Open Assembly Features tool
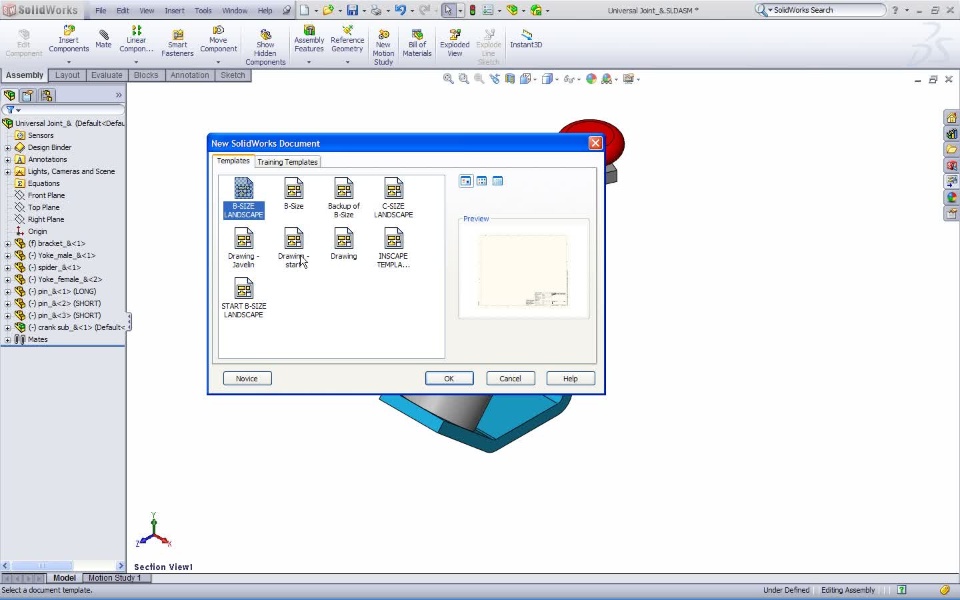The width and height of the screenshot is (960, 600). click(x=309, y=39)
